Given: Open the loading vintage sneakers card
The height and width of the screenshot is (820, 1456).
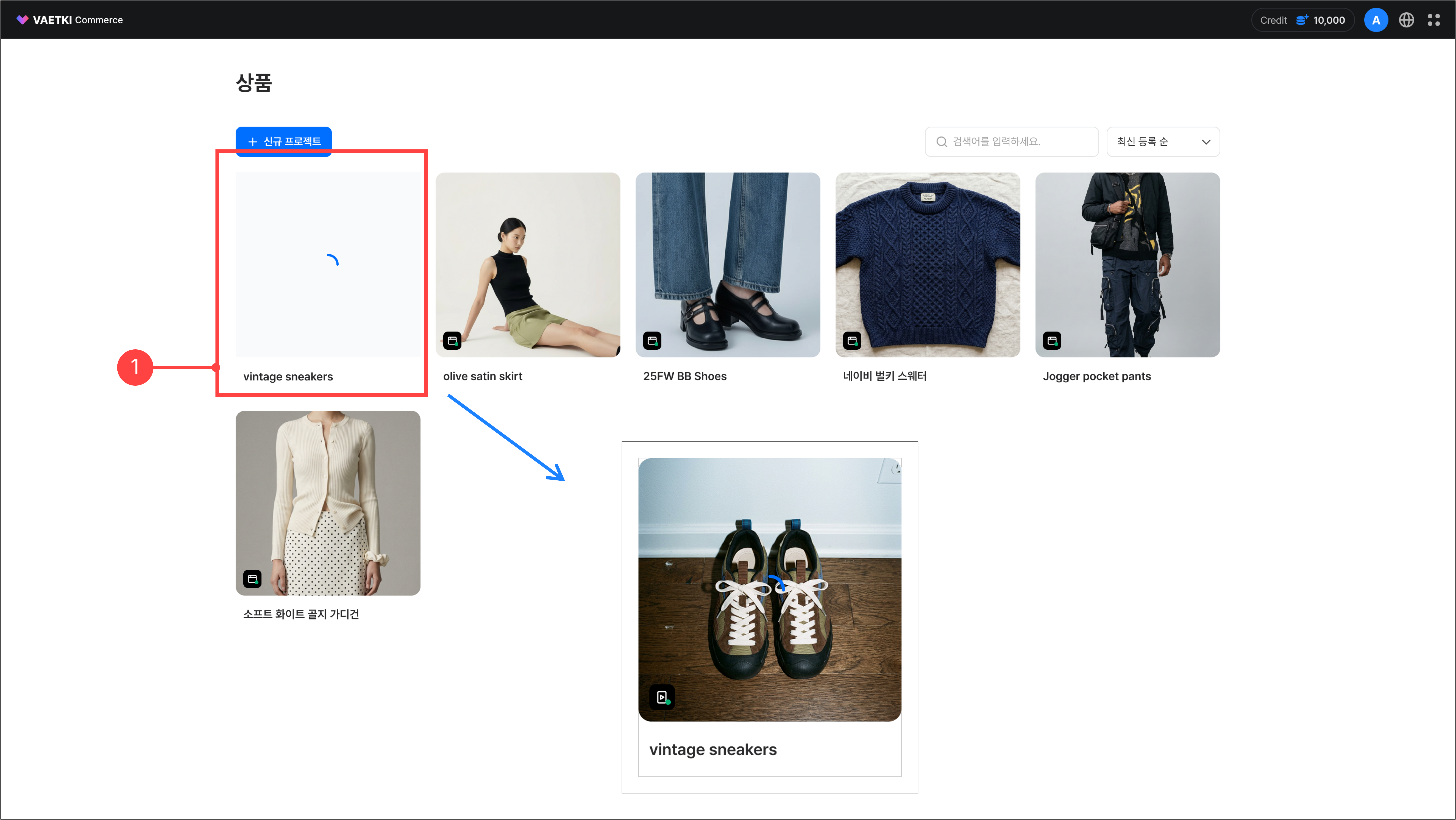Looking at the screenshot, I should click(328, 264).
